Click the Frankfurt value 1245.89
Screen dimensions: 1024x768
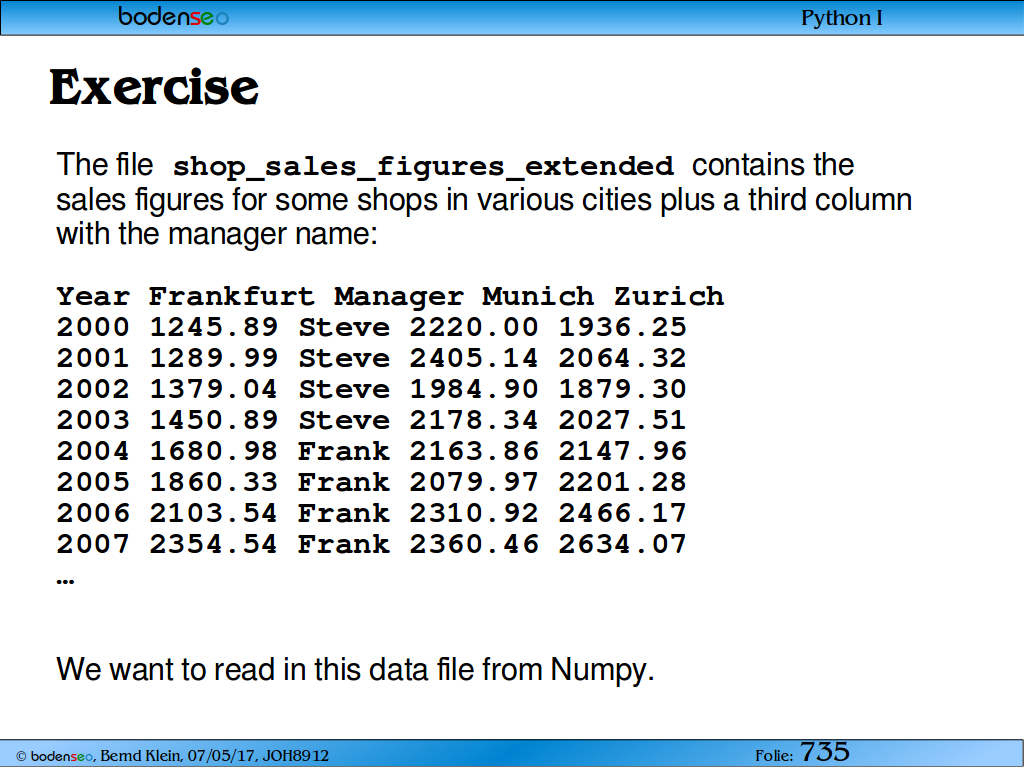[x=214, y=327]
